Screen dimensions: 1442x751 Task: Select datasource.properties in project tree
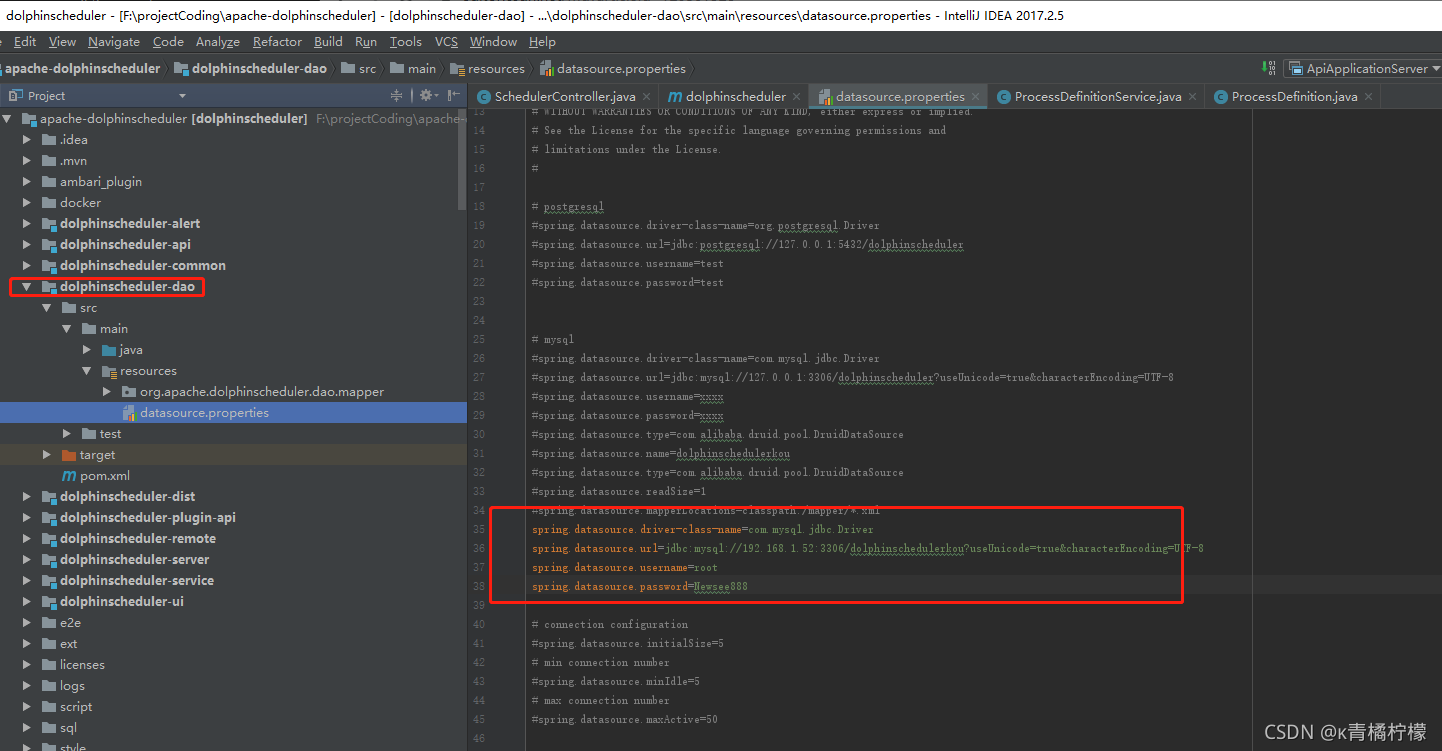tap(204, 413)
